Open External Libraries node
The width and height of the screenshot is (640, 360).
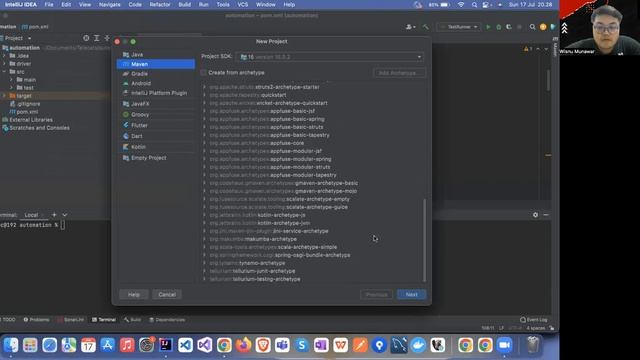[27, 120]
